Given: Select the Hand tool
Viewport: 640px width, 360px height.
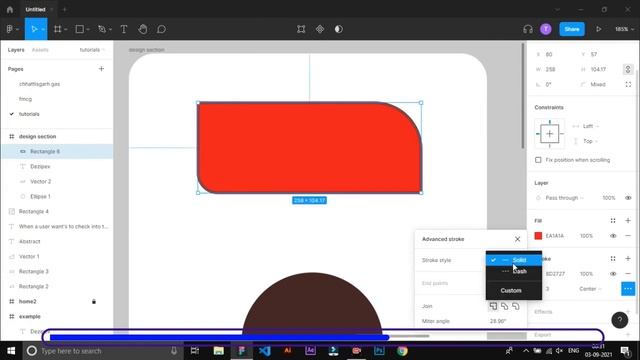Looking at the screenshot, I should (142, 29).
